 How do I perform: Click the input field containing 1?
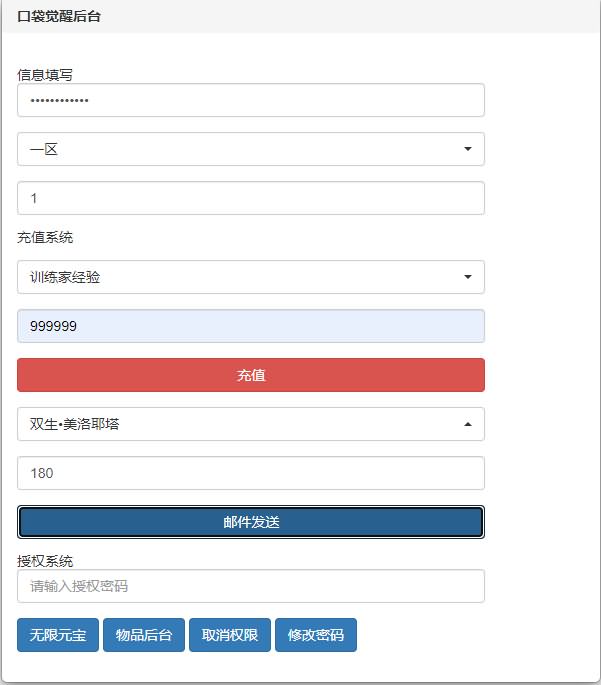point(250,198)
